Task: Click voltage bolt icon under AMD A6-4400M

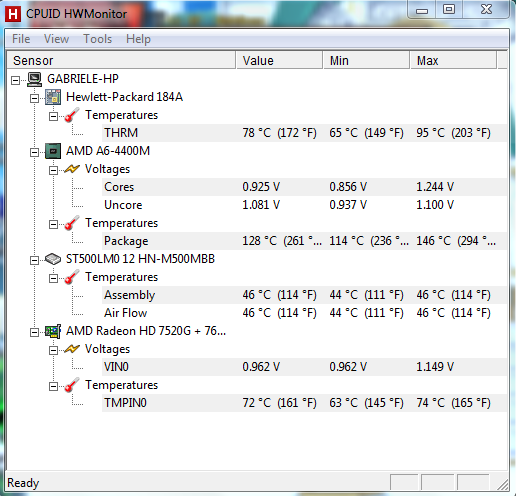Action: [x=72, y=169]
